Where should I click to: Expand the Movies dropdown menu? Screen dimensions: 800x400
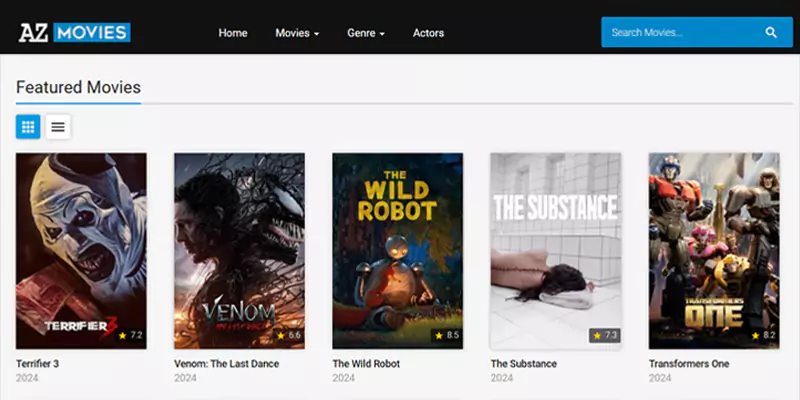point(297,33)
